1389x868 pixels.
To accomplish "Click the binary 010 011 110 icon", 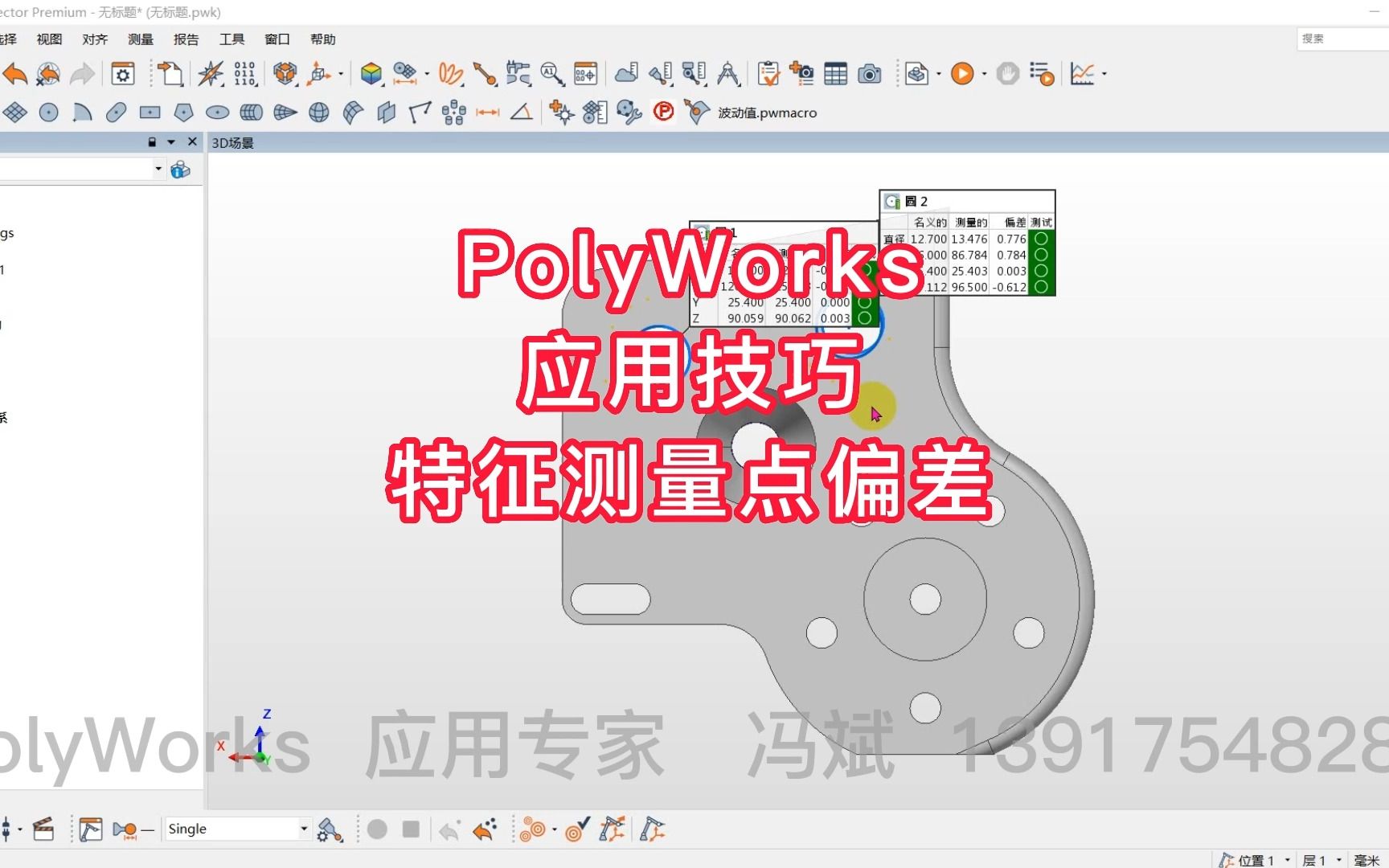I will [244, 74].
